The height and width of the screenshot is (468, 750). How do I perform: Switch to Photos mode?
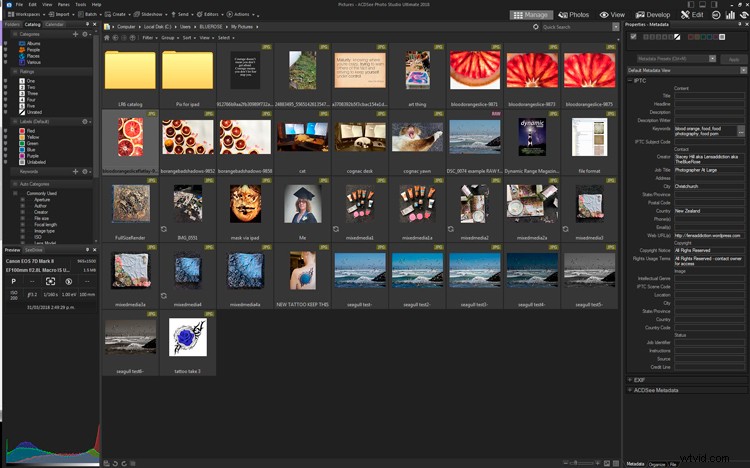click(574, 15)
